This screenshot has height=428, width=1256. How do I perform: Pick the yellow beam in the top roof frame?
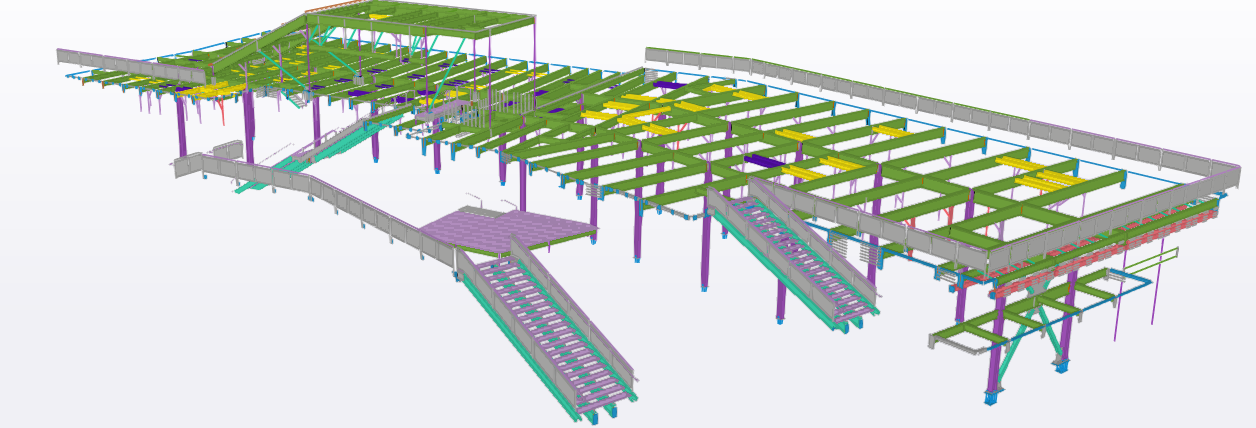[378, 17]
